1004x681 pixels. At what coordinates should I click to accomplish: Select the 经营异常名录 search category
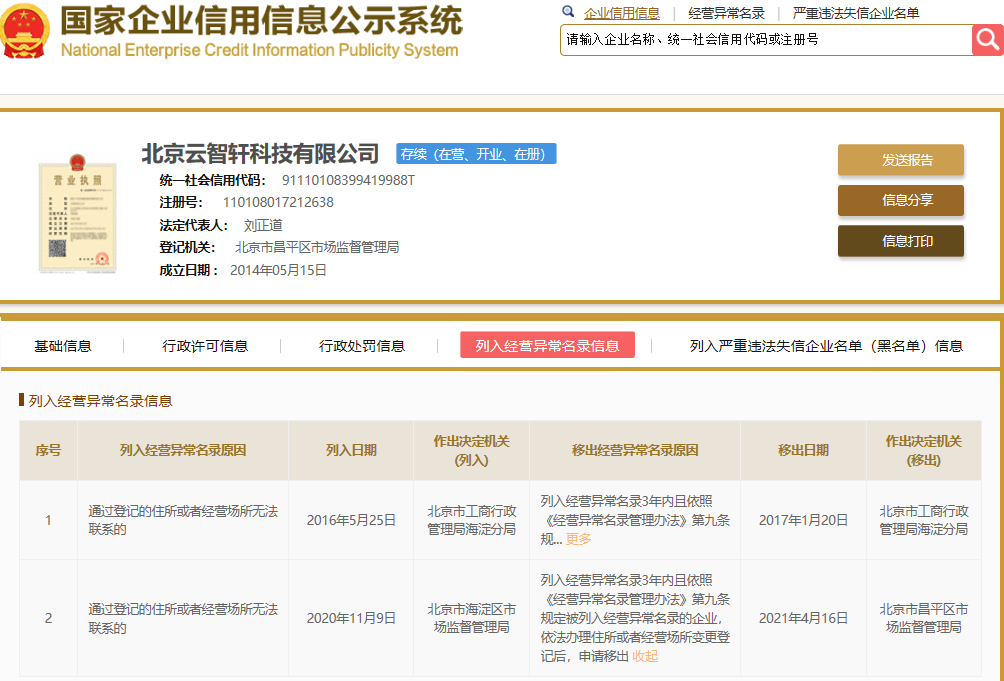[726, 13]
